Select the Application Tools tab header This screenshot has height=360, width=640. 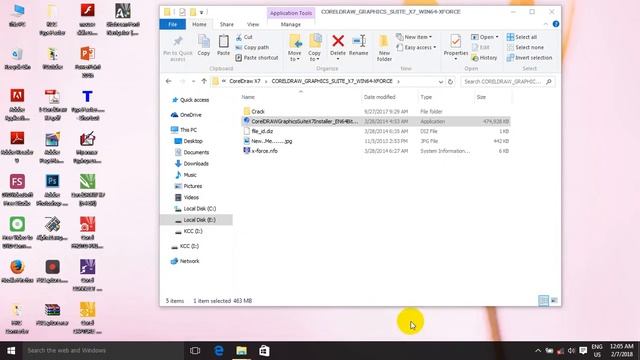(291, 13)
